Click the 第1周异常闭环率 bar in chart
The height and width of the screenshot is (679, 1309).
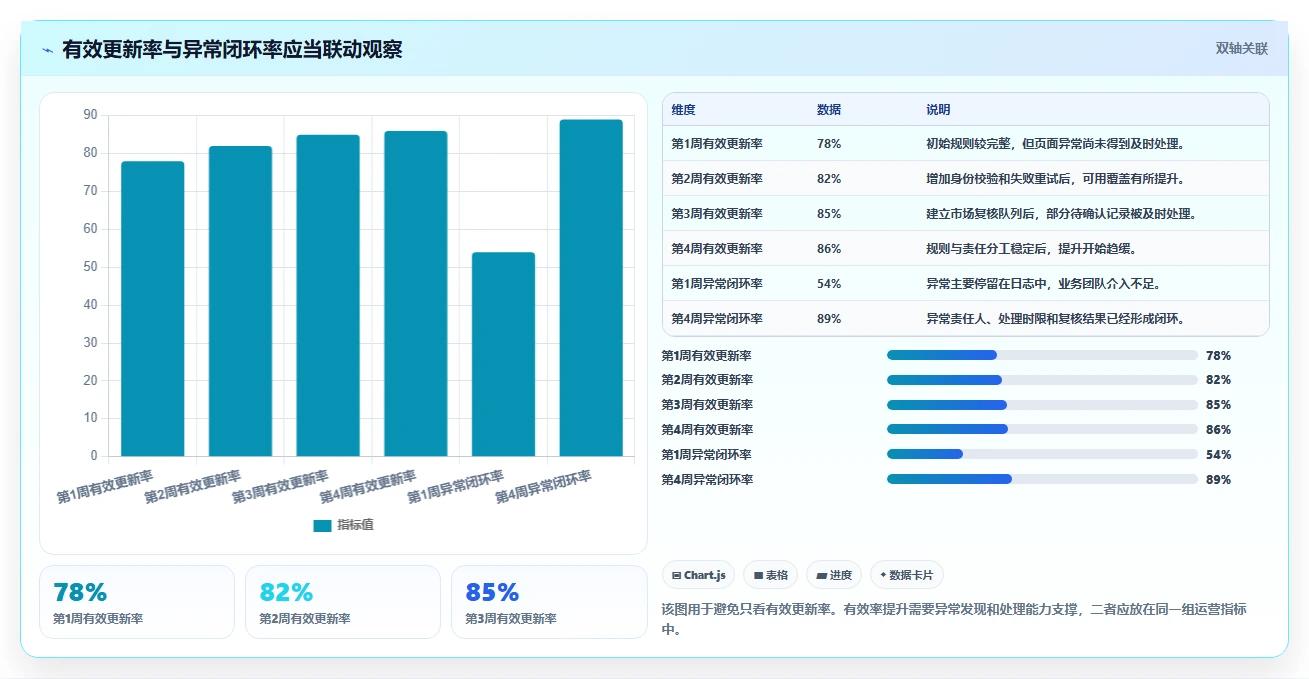tap(503, 354)
